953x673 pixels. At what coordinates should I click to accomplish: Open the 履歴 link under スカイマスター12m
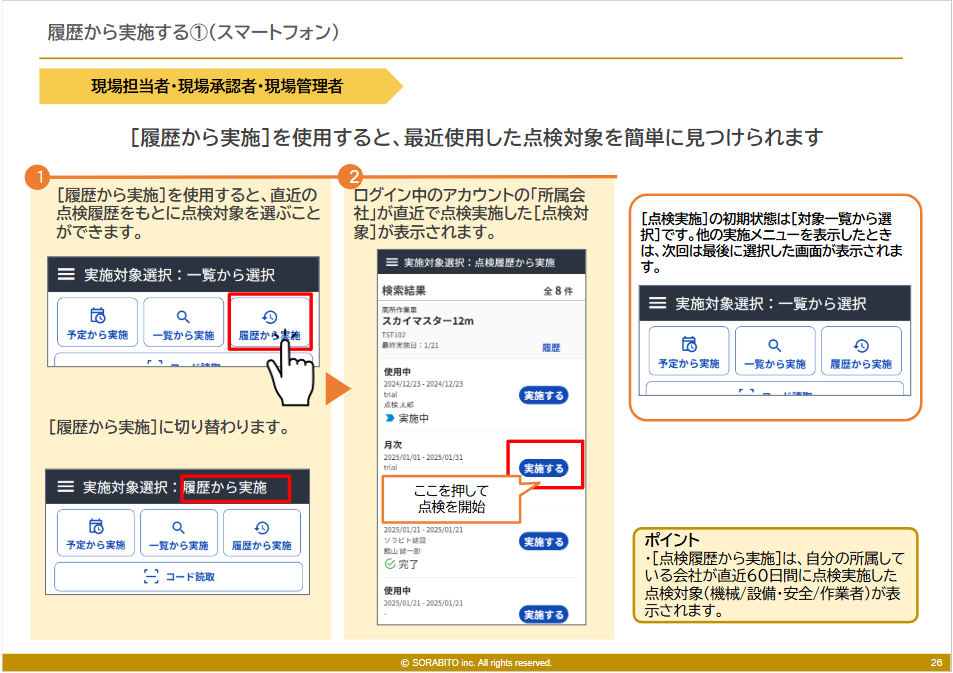(551, 347)
